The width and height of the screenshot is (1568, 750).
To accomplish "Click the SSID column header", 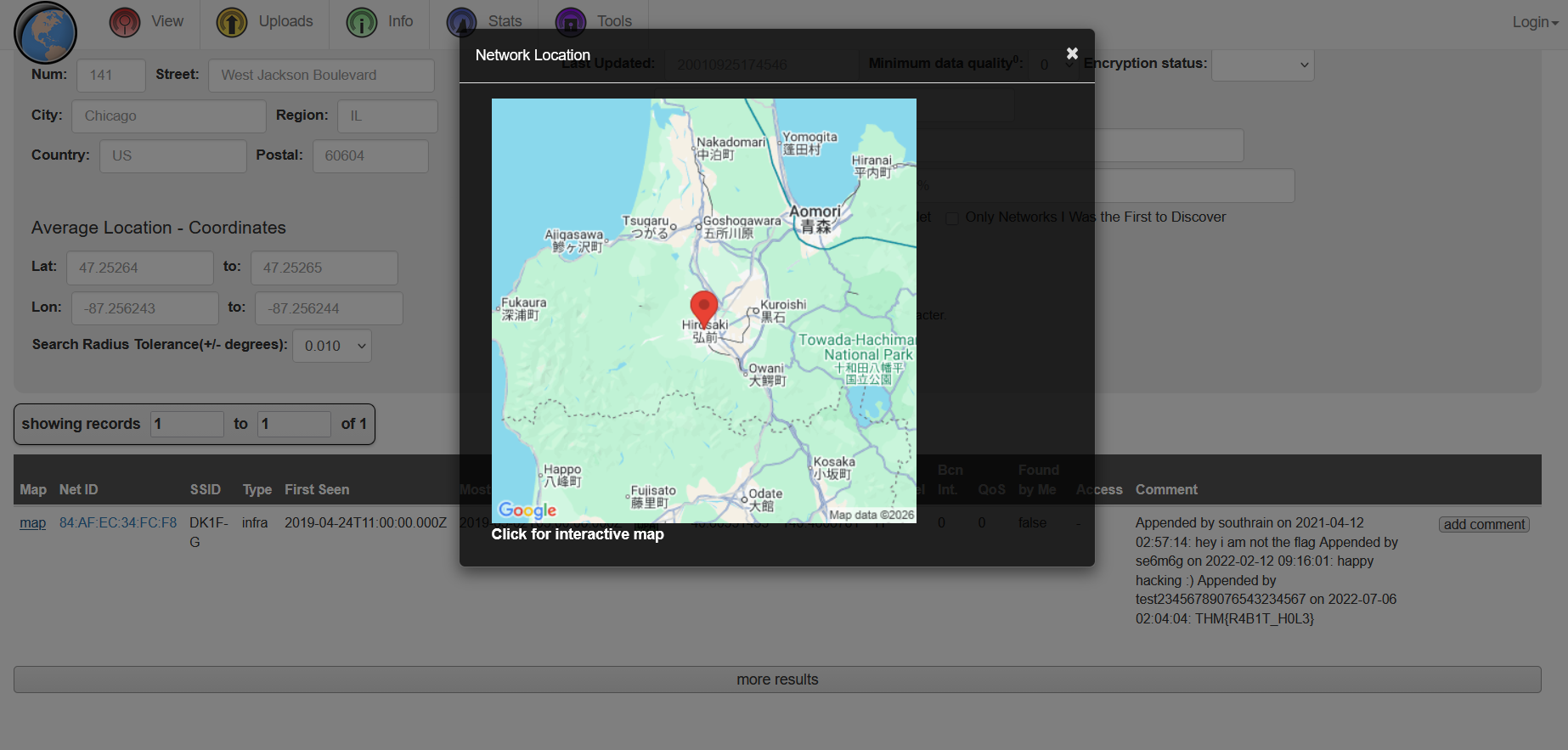I will pyautogui.click(x=206, y=490).
